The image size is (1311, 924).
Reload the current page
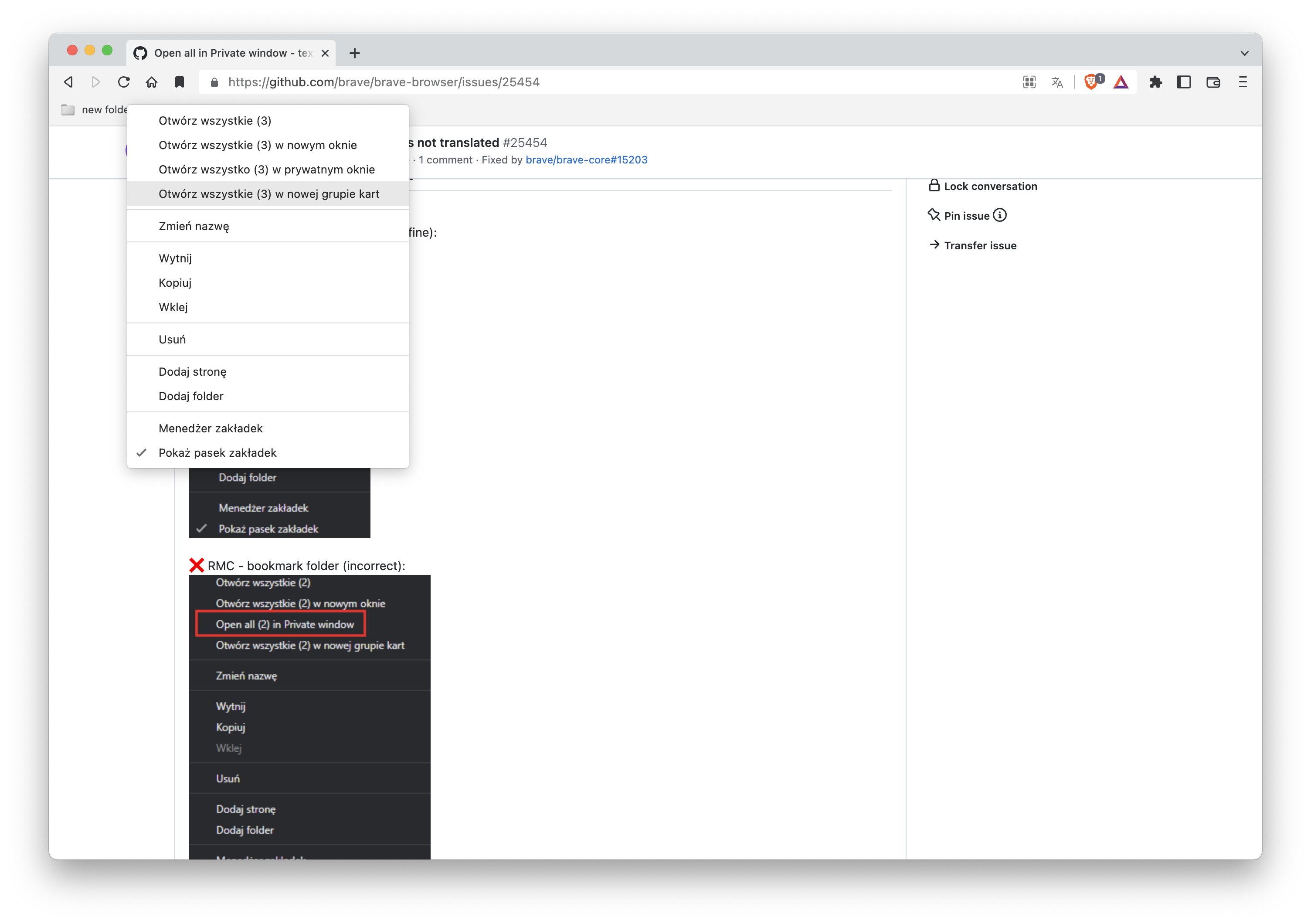click(124, 82)
